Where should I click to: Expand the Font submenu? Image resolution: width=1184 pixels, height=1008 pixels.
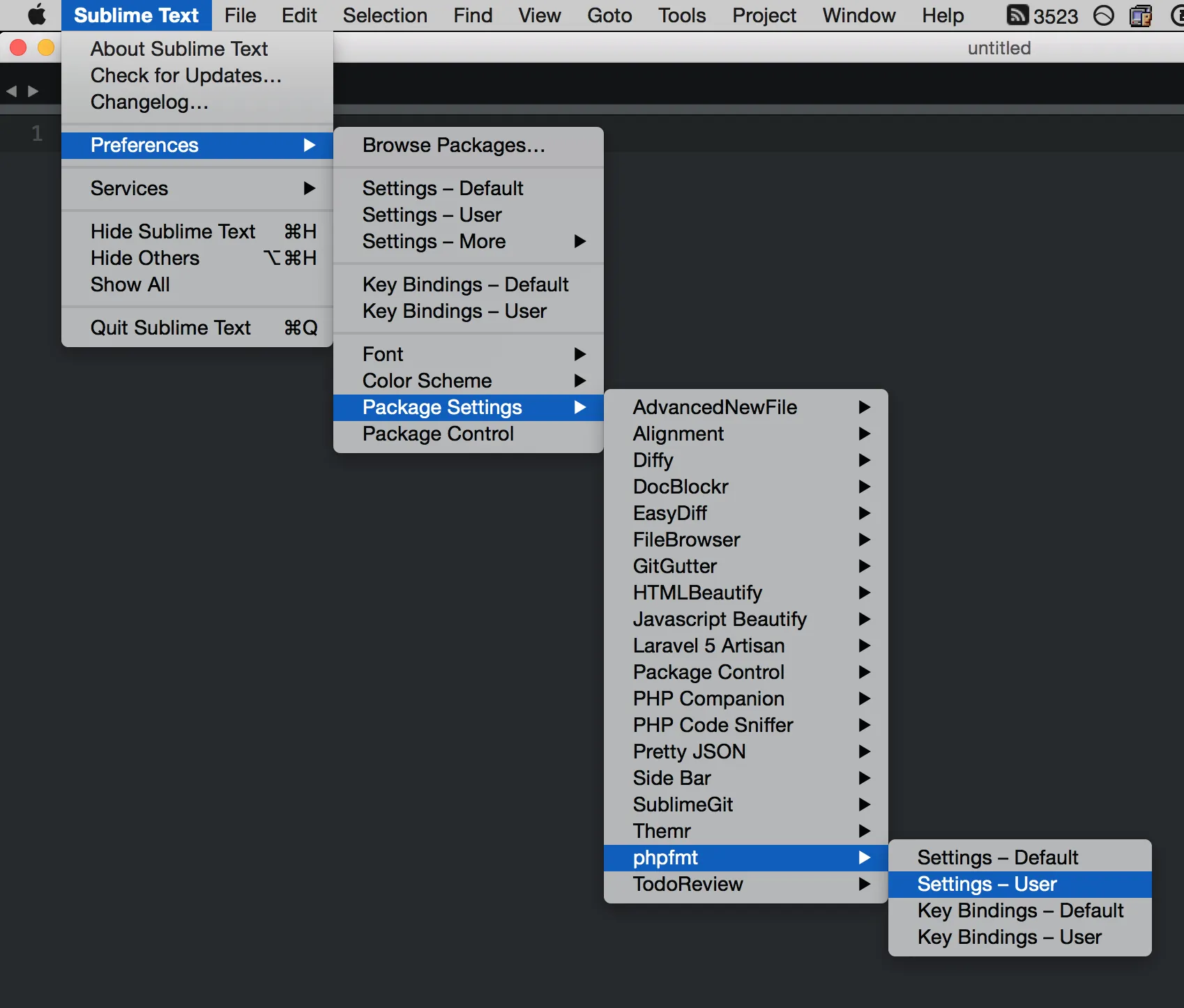[x=469, y=354]
